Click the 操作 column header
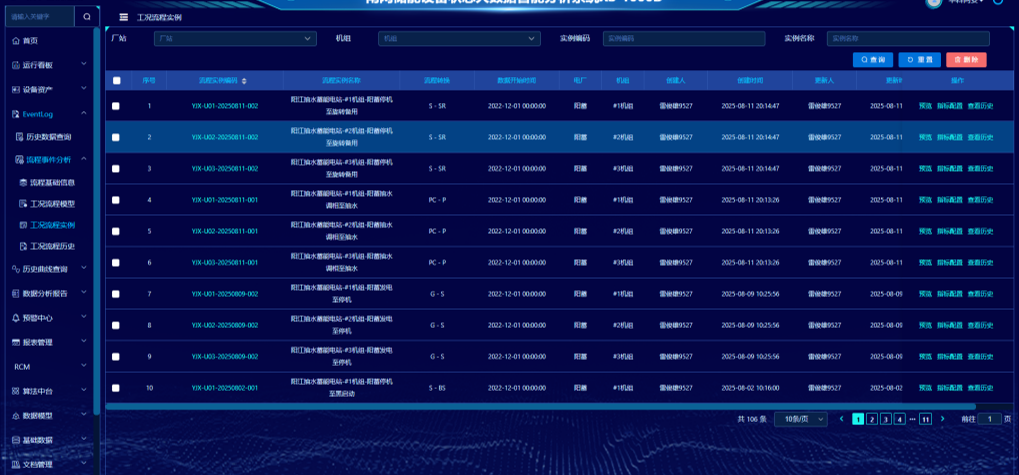 tap(957, 81)
